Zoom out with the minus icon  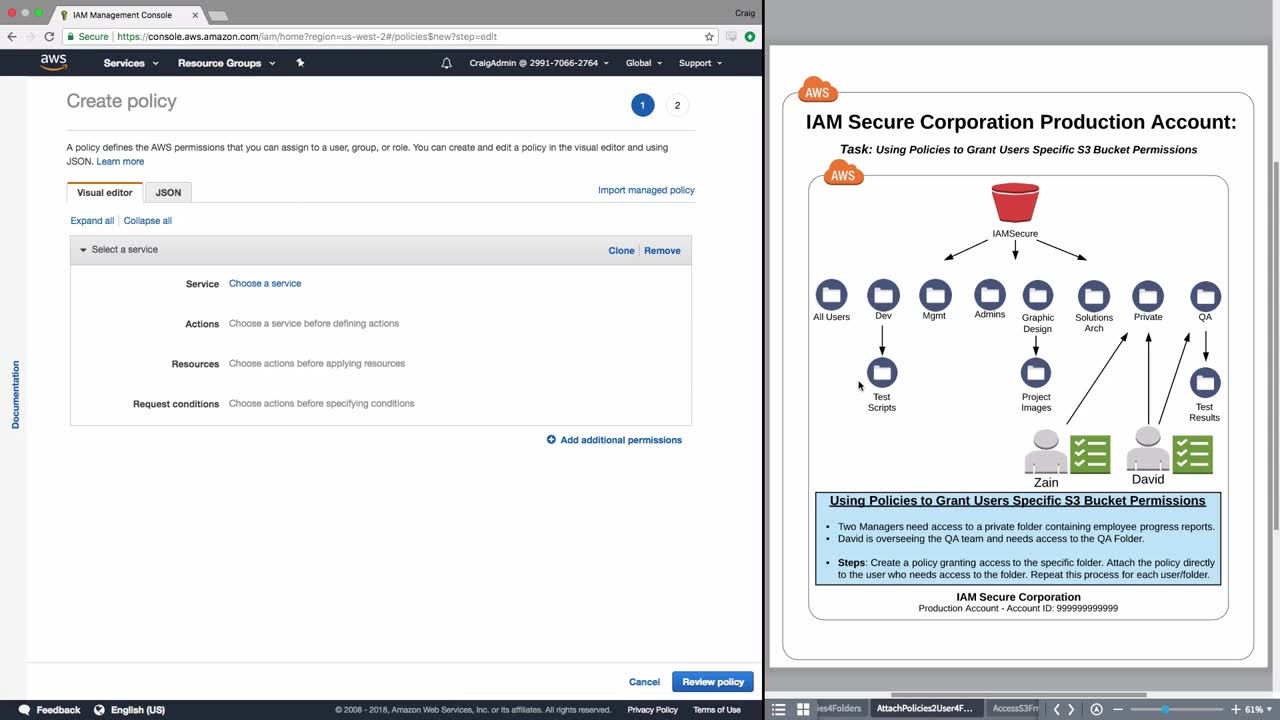(x=1119, y=709)
